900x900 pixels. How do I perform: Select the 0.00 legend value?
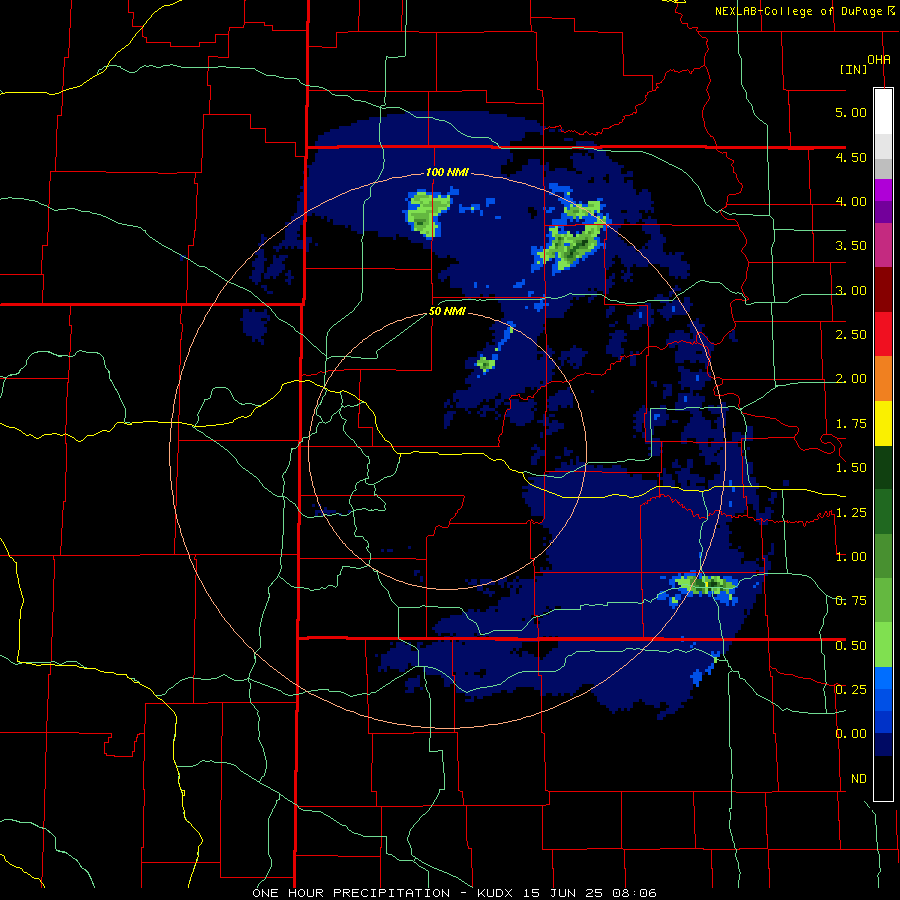pyautogui.click(x=851, y=734)
